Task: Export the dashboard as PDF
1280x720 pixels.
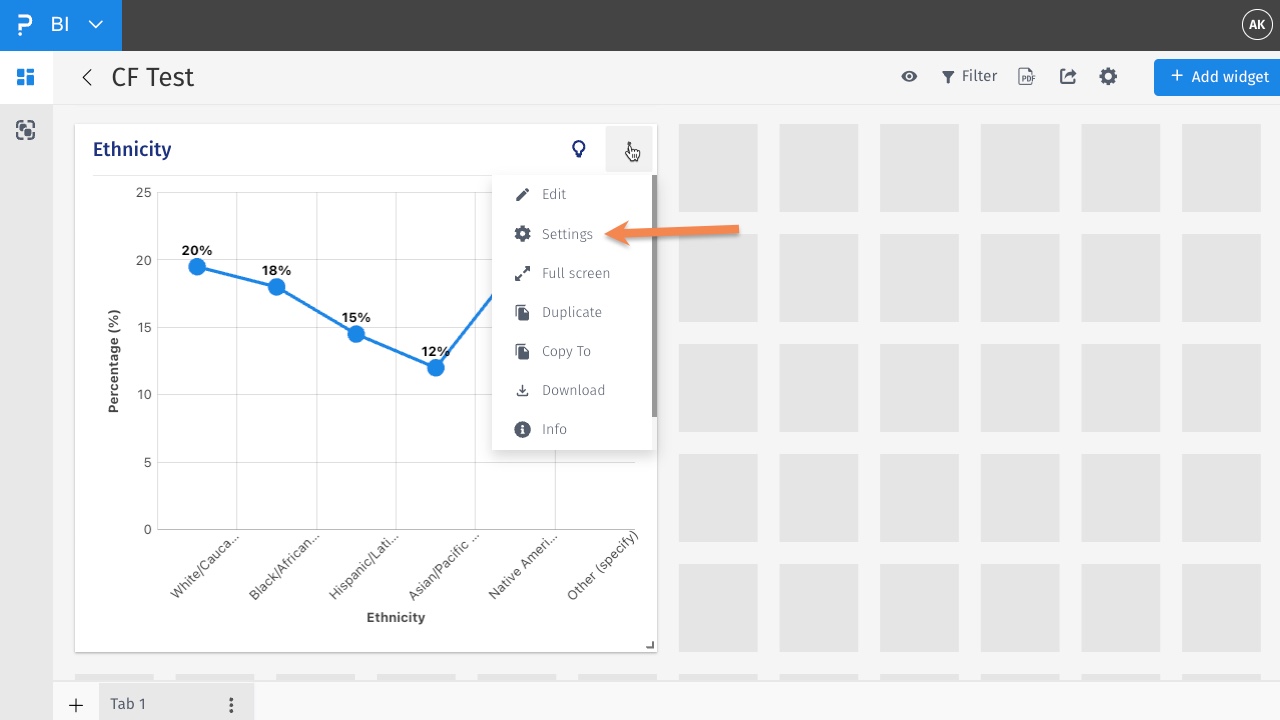Action: [1026, 77]
